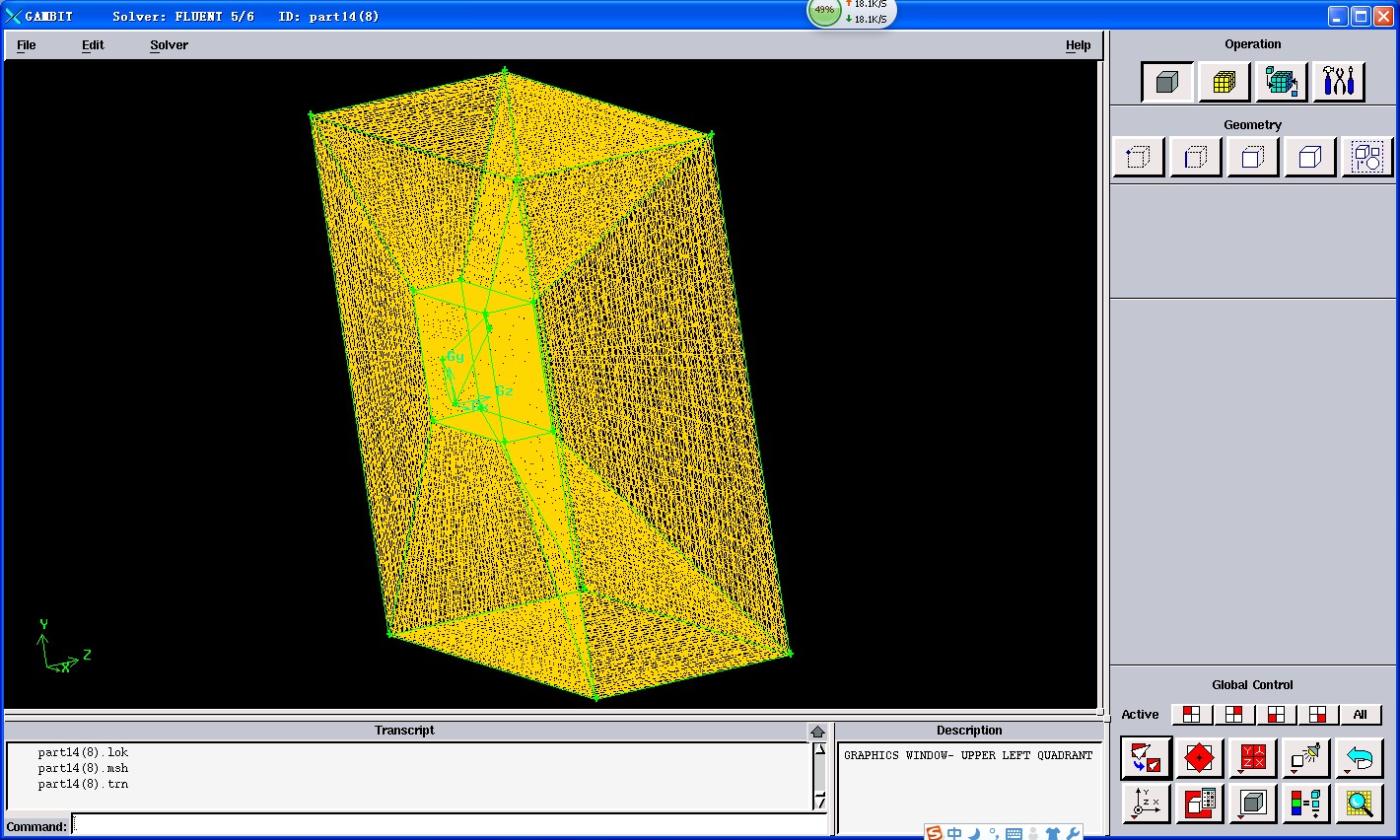Click the 49% network speed indicator
Viewport: 1400px width, 840px height.
824,10
